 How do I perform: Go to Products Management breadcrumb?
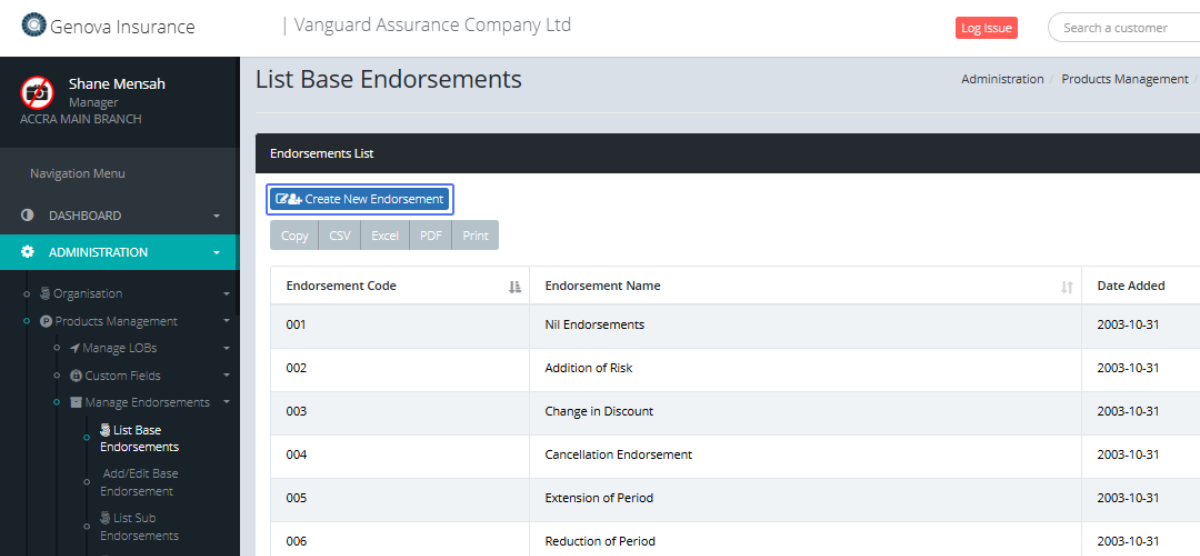coord(1124,79)
